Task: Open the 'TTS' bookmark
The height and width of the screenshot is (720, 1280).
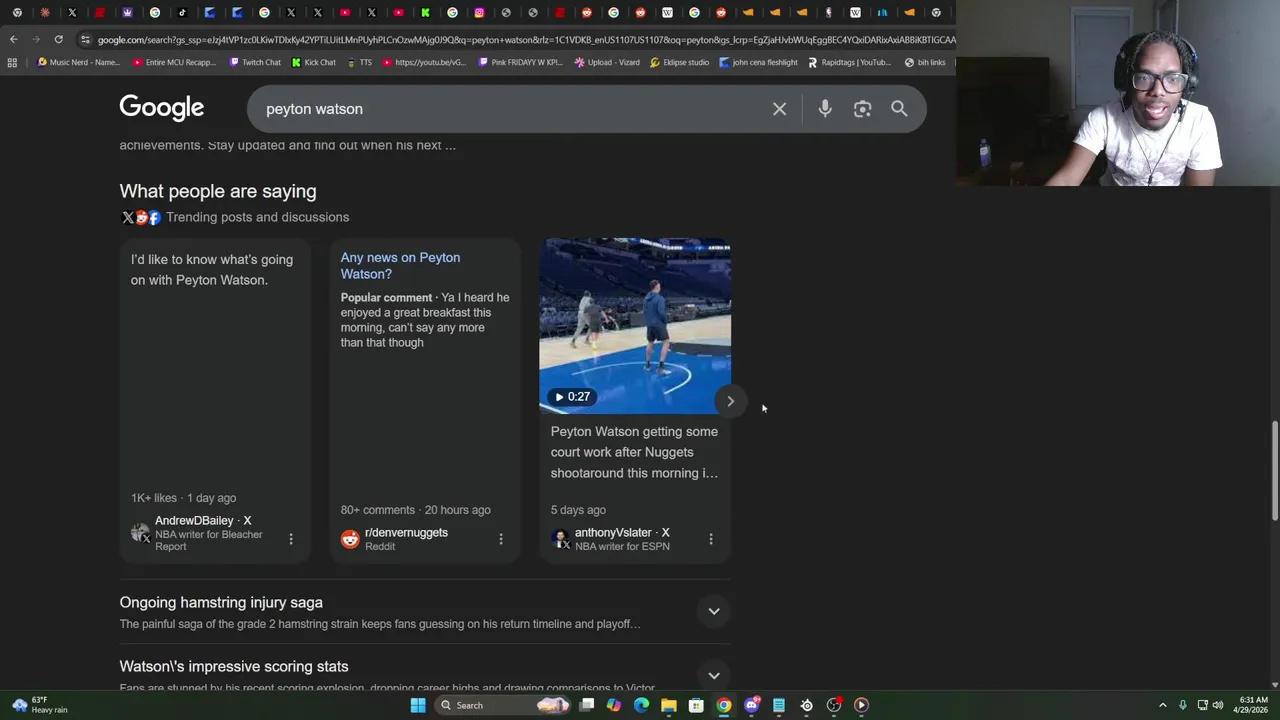Action: (x=359, y=62)
